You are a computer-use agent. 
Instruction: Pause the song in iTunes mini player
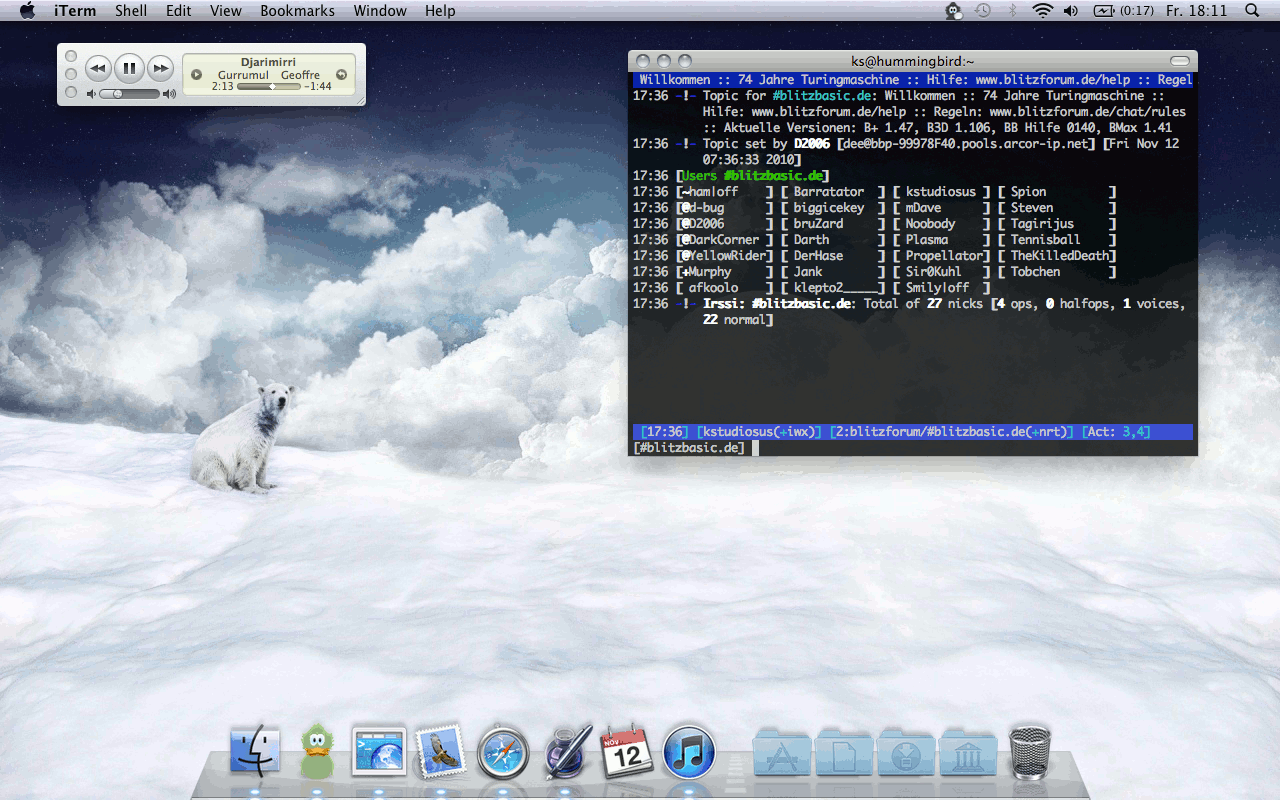tap(129, 69)
